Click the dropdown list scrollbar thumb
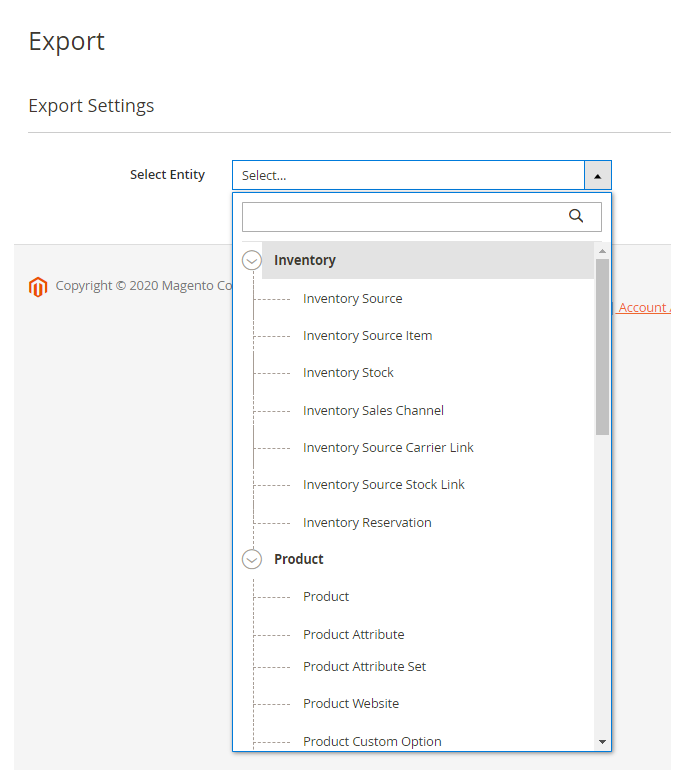This screenshot has height=784, width=685. [x=602, y=345]
